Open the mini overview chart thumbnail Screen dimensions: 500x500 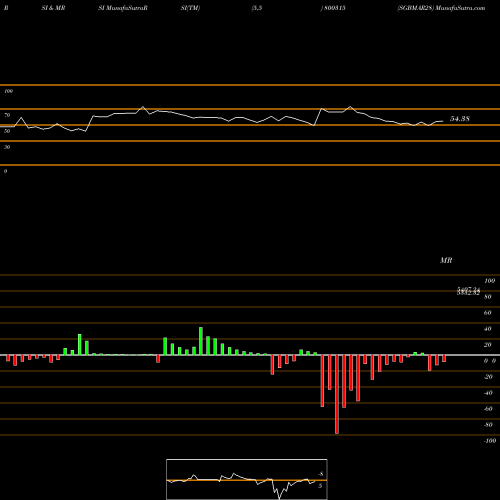tap(247, 479)
